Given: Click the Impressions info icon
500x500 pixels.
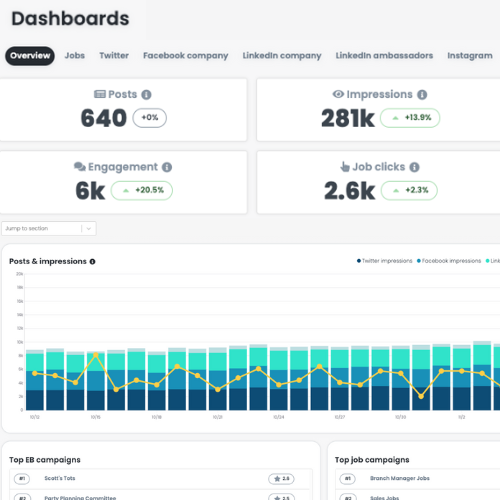Looking at the screenshot, I should (x=422, y=95).
